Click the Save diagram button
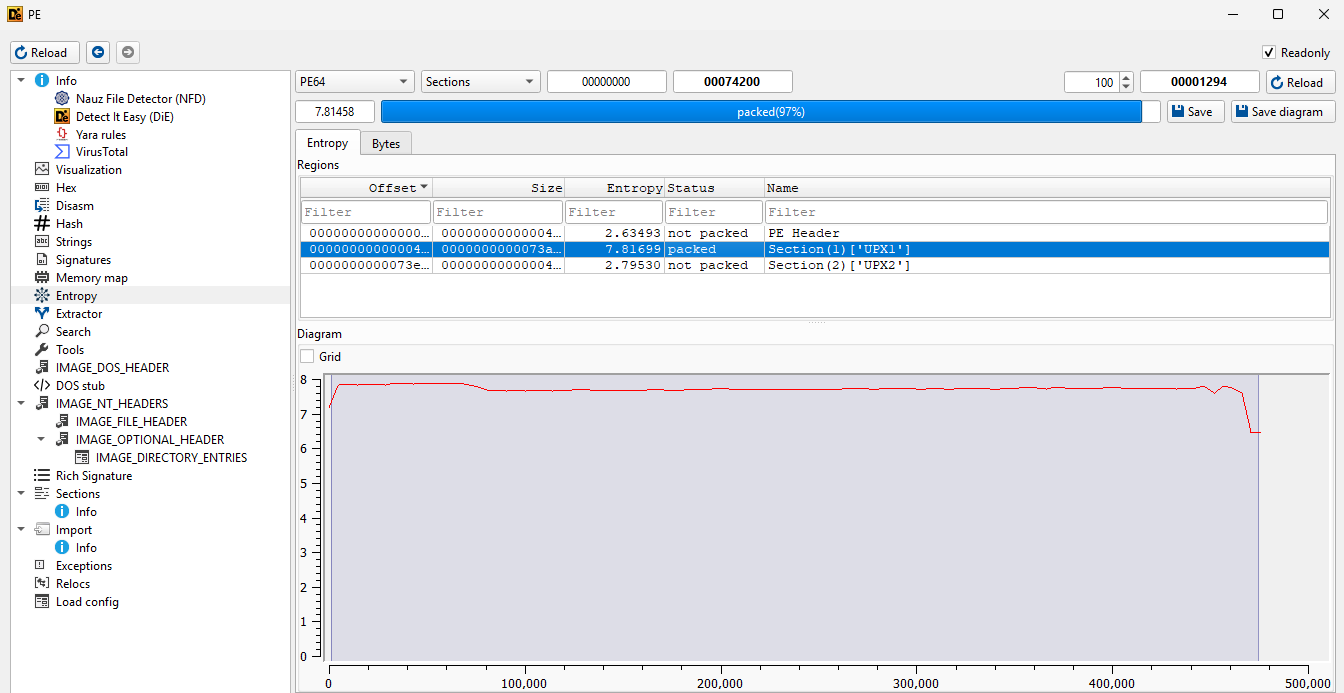This screenshot has height=693, width=1344. click(1283, 112)
